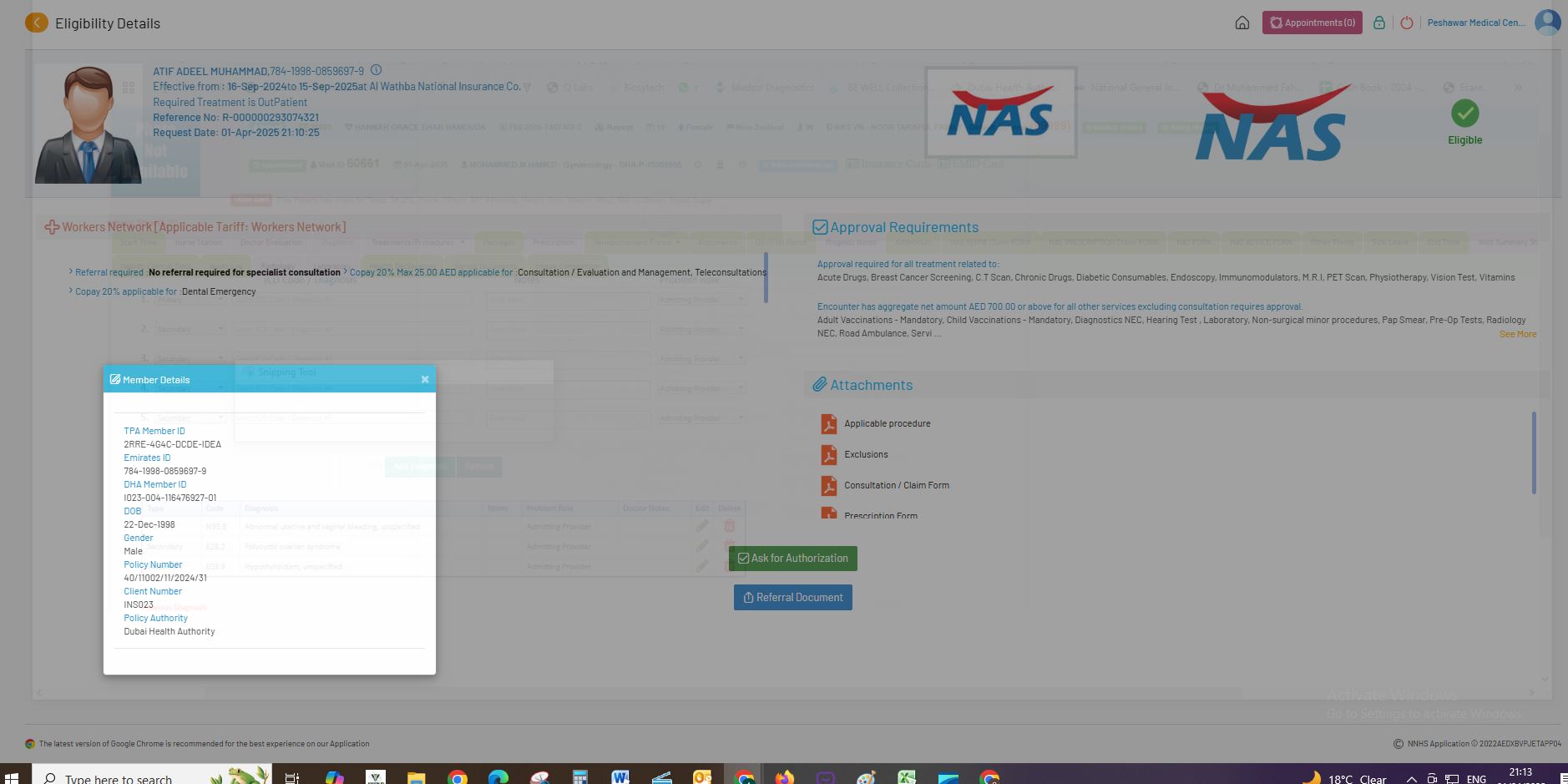Click the TPA Member ID value 2RRE-4G4C-DCDE-IDEA
This screenshot has height=784, width=1568.
173,444
